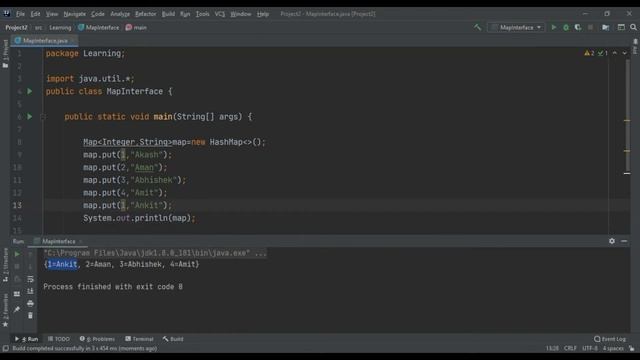The image size is (640, 360).
Task: Click run gutter arrow beside class MapInterface
Action: (x=29, y=91)
